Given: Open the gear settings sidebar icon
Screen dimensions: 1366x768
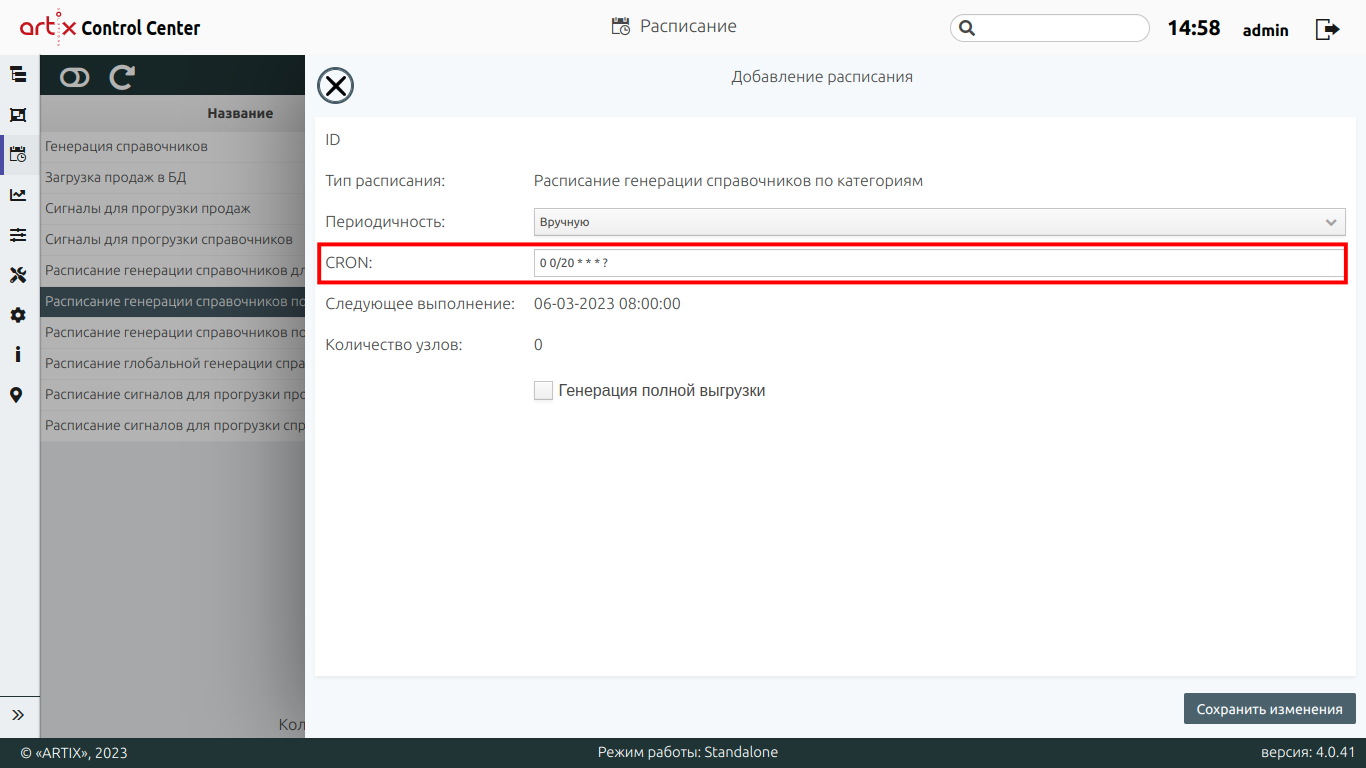Looking at the screenshot, I should point(18,315).
